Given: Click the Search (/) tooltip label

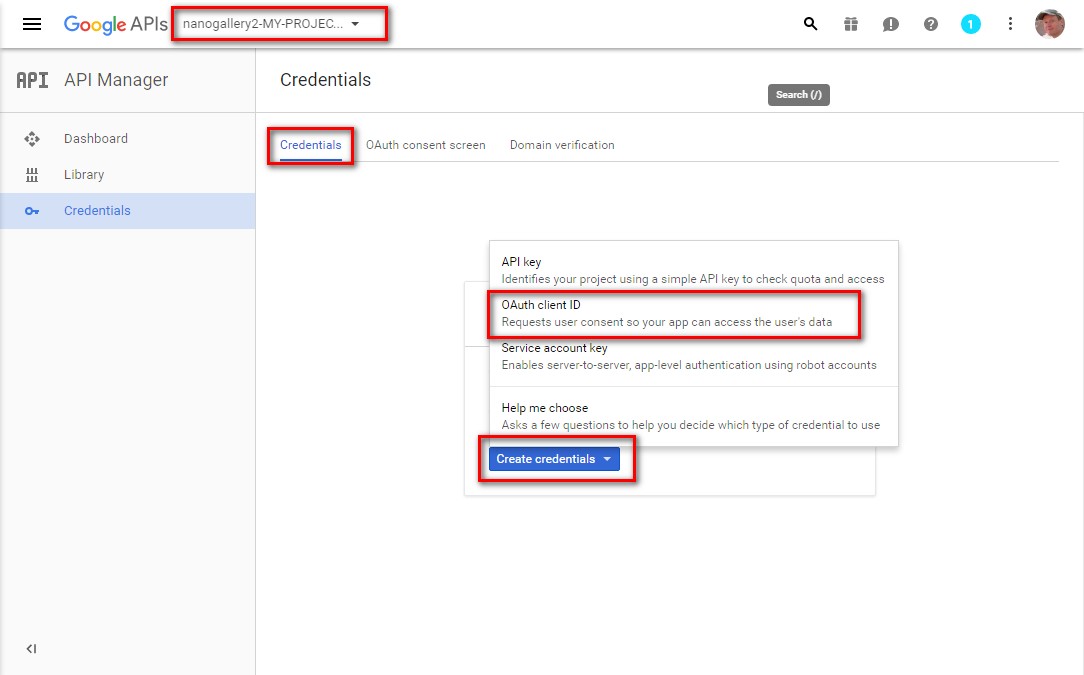Looking at the screenshot, I should [798, 95].
